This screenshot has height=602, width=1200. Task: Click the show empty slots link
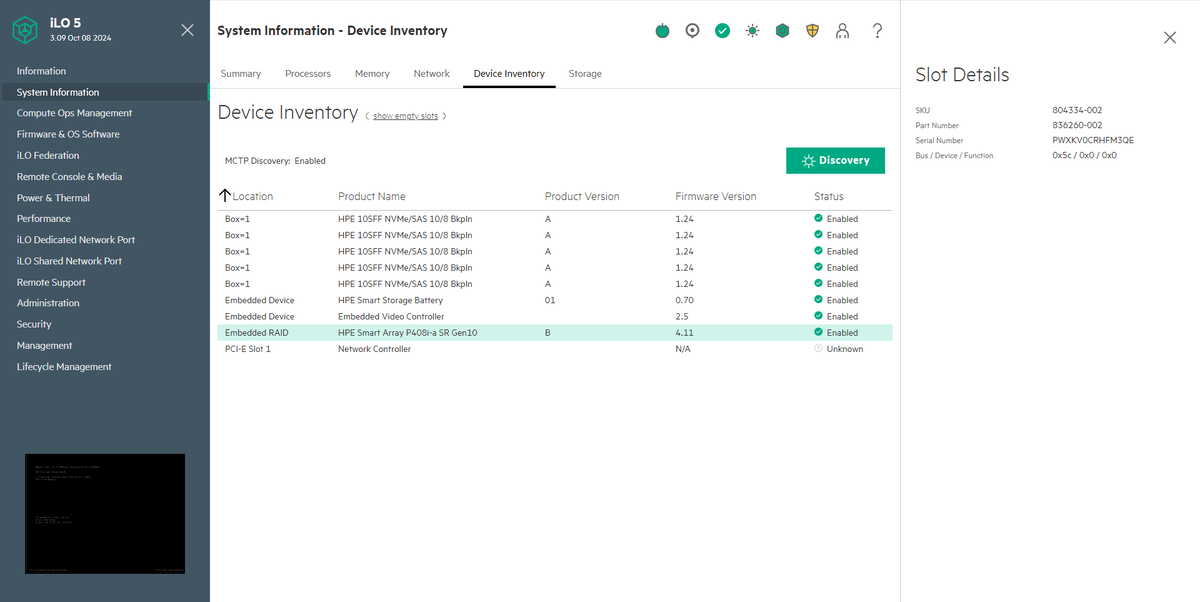click(405, 116)
